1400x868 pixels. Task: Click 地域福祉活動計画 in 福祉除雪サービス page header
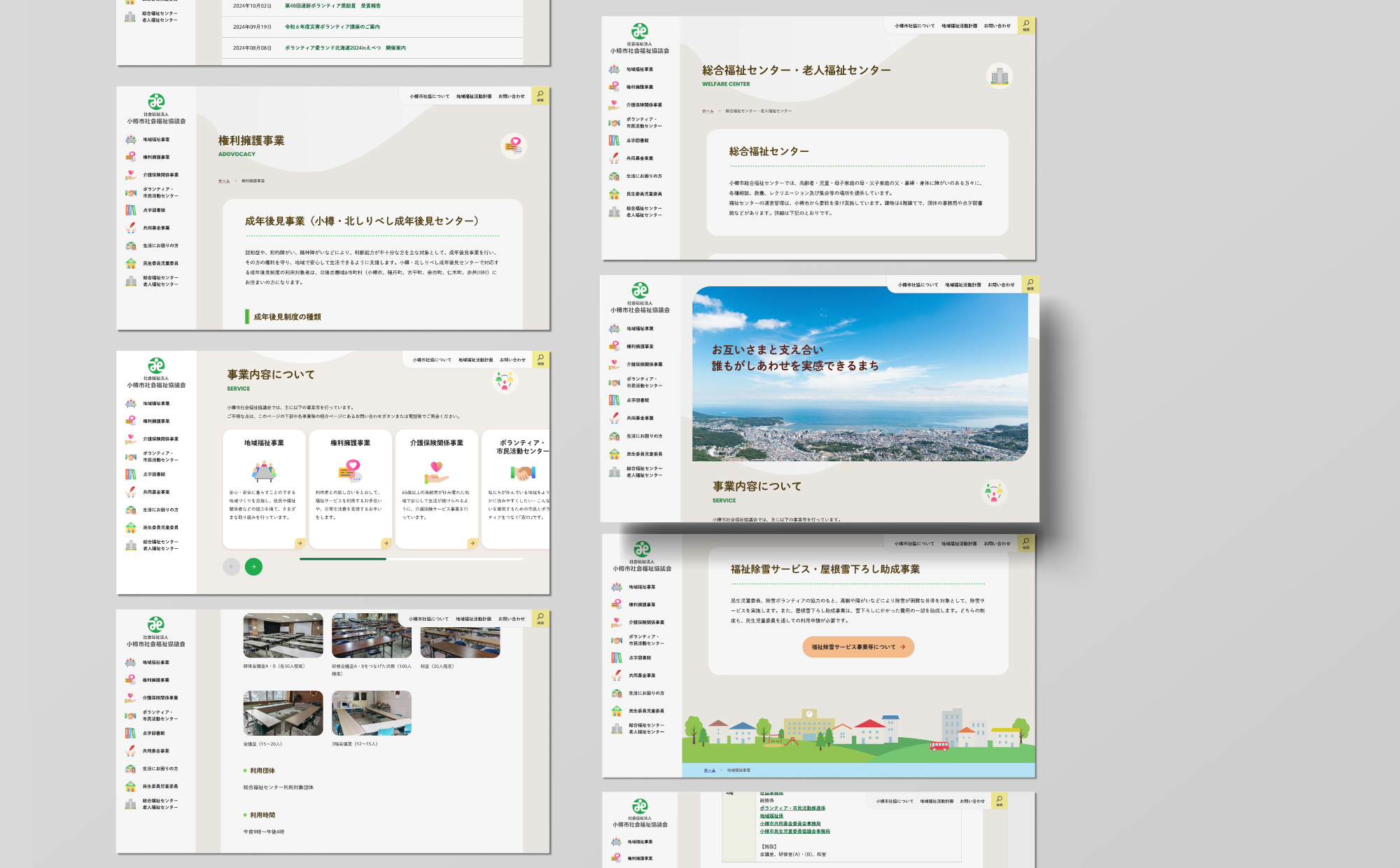(958, 543)
